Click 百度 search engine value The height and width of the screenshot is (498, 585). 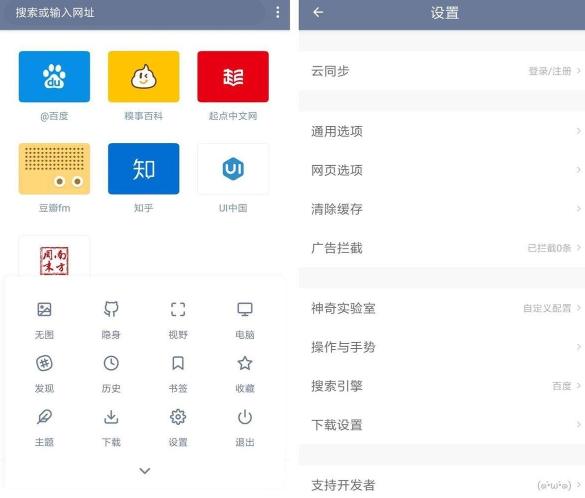[x=561, y=386]
